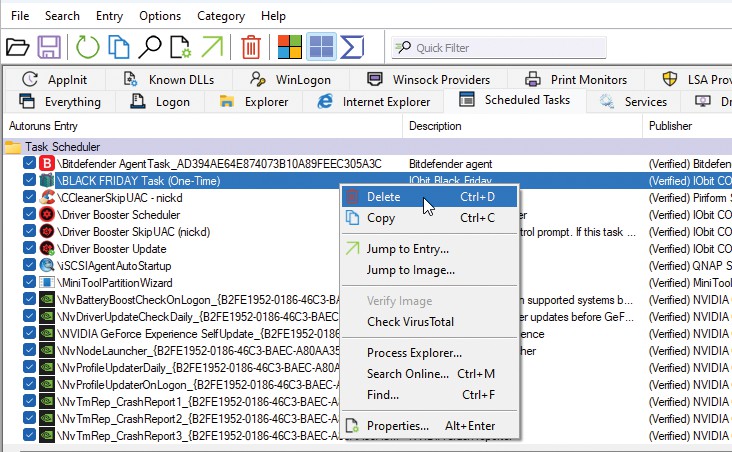Uncheck the CCleanerSkipUAC checkbox
The height and width of the screenshot is (452, 732).
pyautogui.click(x=29, y=197)
